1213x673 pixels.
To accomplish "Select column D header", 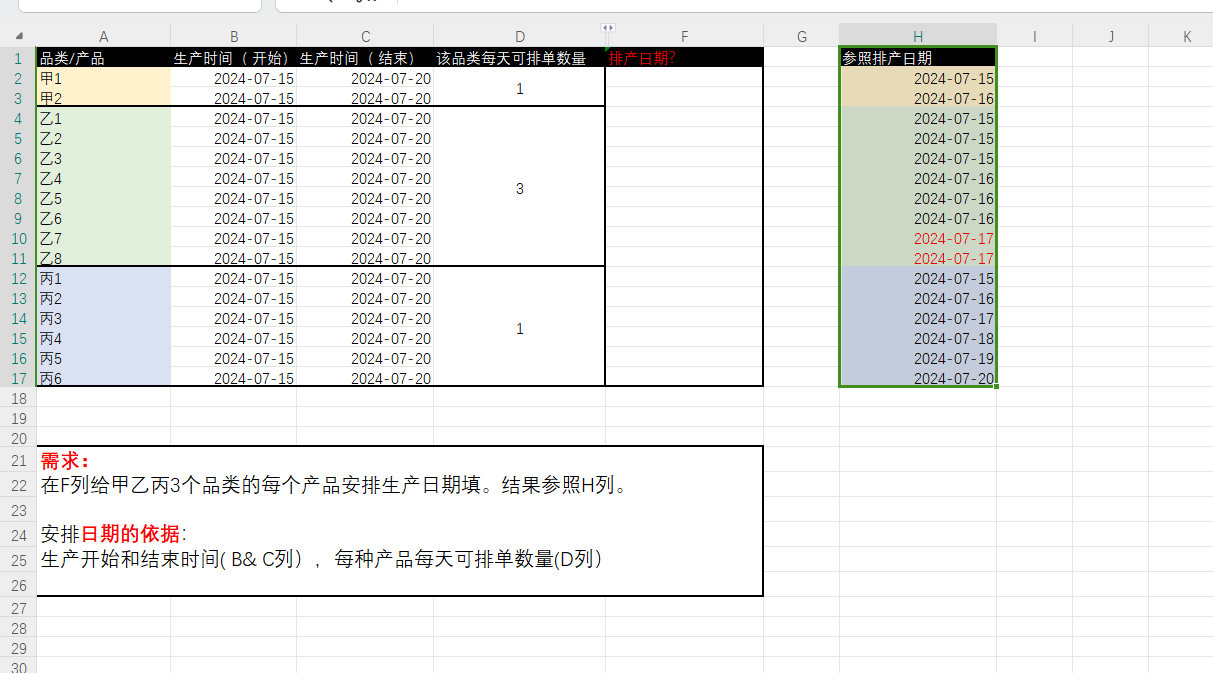I will (x=519, y=36).
